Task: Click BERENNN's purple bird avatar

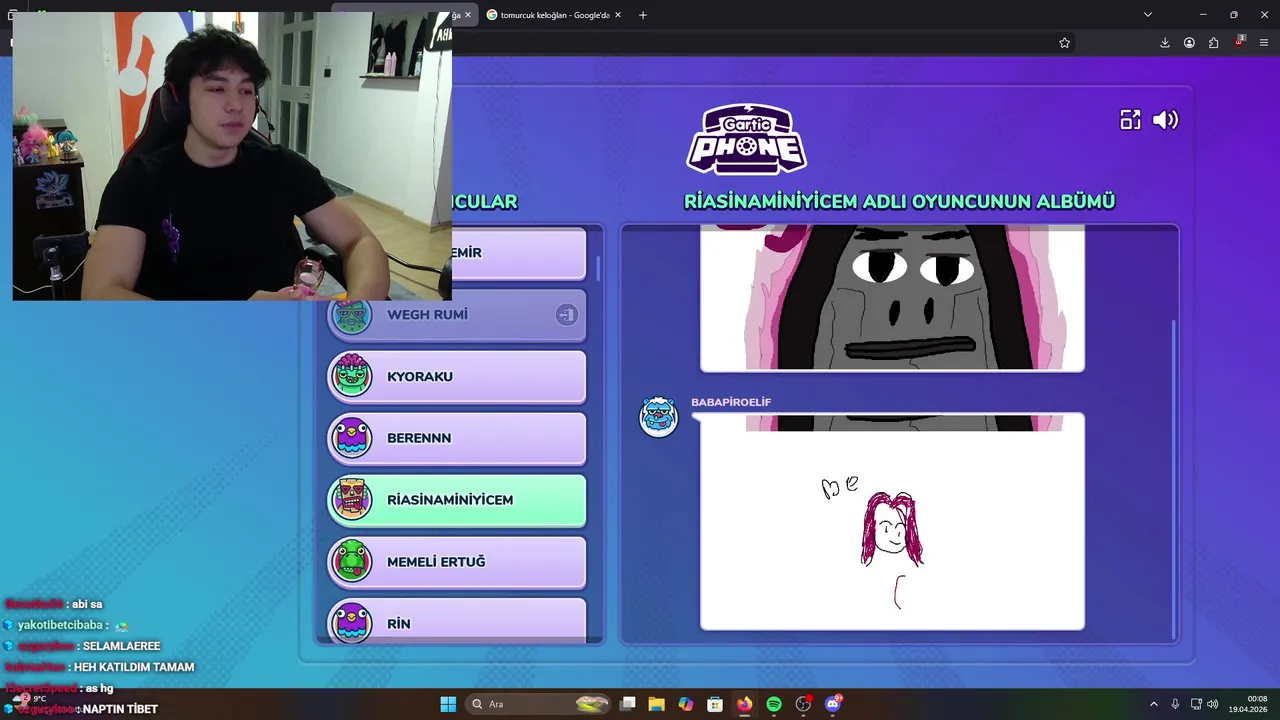Action: click(x=351, y=438)
